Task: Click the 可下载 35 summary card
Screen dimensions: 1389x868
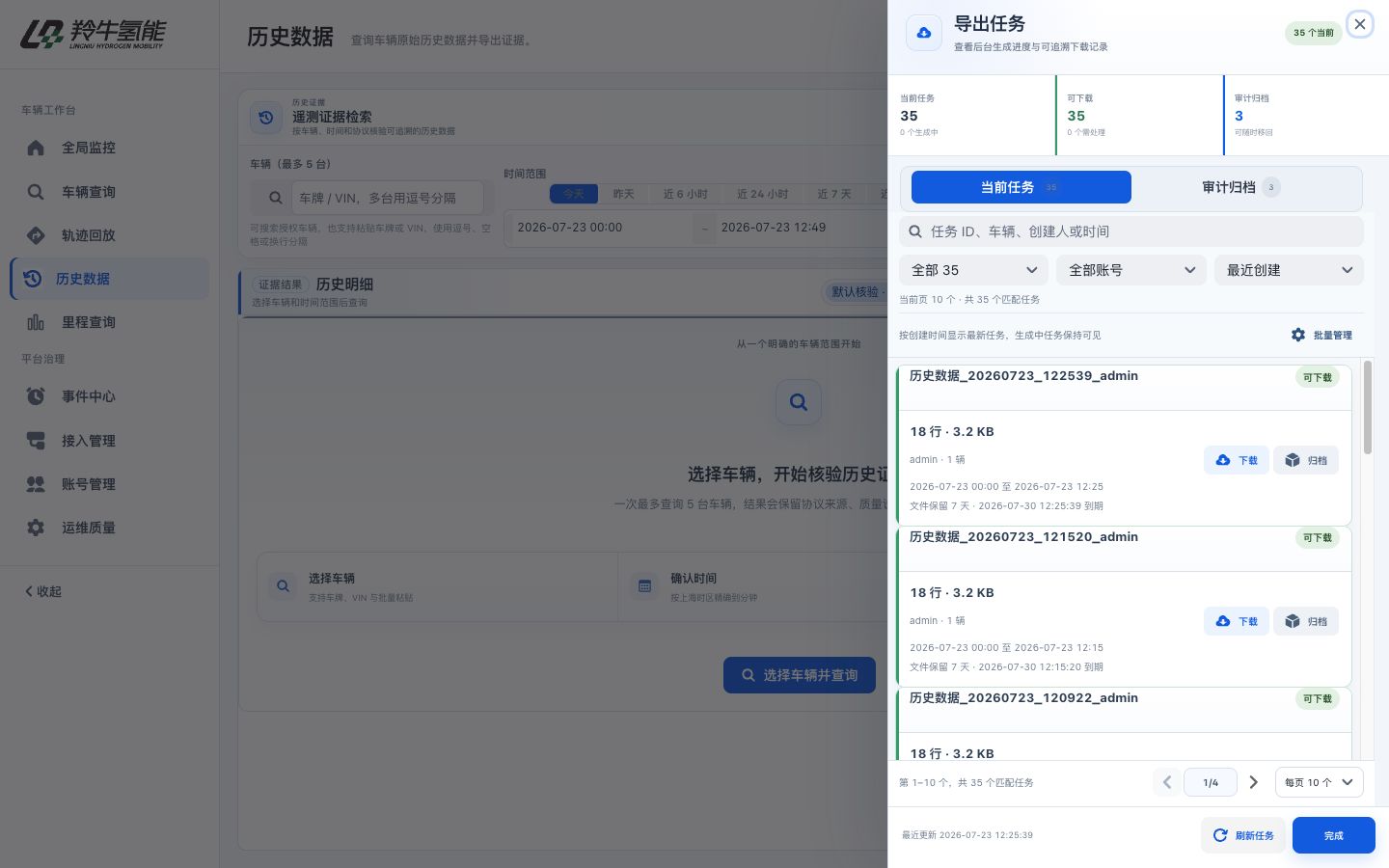Action: [1139, 115]
